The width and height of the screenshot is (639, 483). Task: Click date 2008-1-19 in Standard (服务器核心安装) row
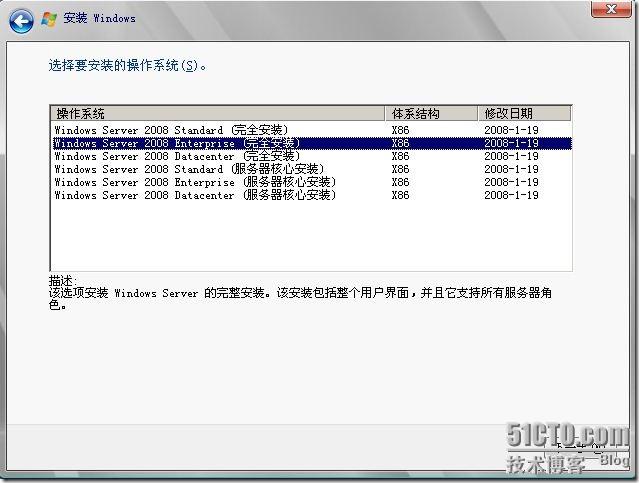coord(511,169)
